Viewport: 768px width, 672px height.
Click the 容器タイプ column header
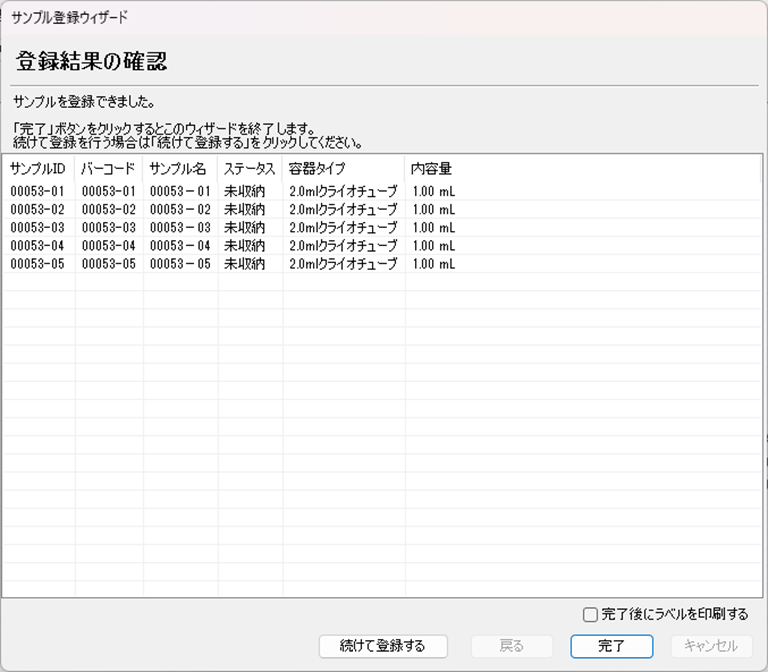pyautogui.click(x=317, y=169)
